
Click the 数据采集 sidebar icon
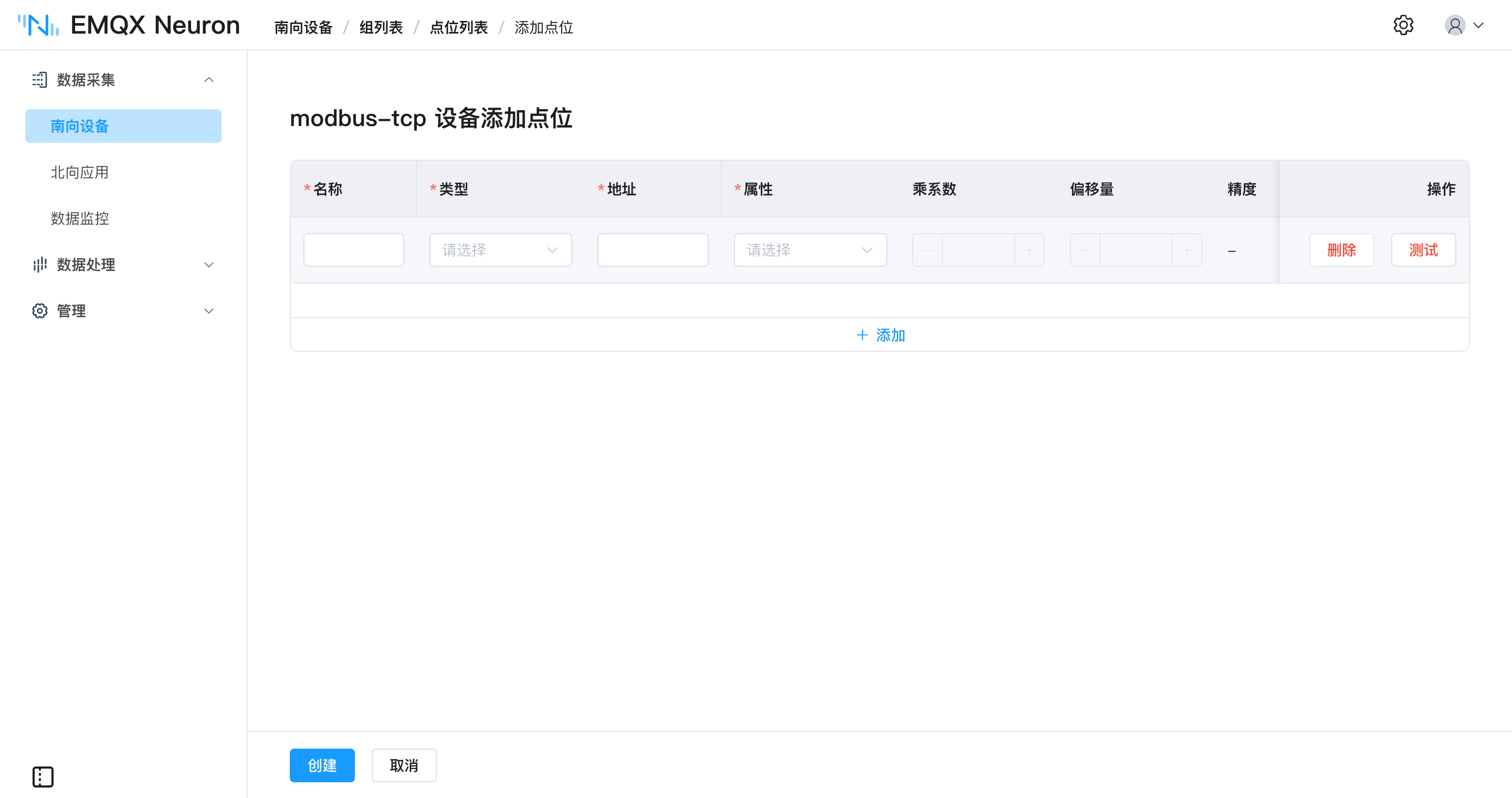40,80
